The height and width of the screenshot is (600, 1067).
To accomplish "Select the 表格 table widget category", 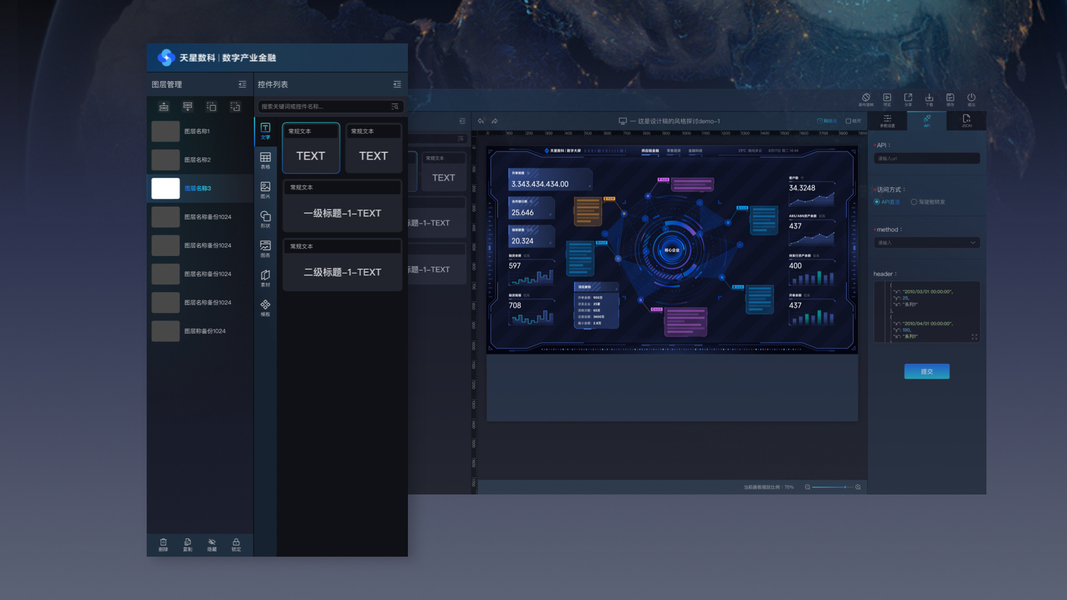I will (265, 161).
